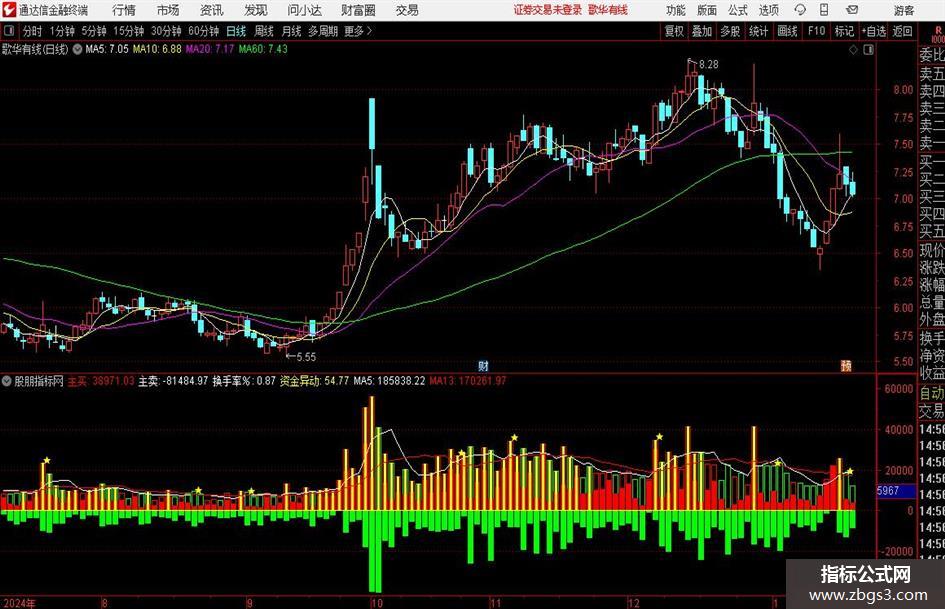Click the MA60: 7.43 indicator value

(x=263, y=49)
